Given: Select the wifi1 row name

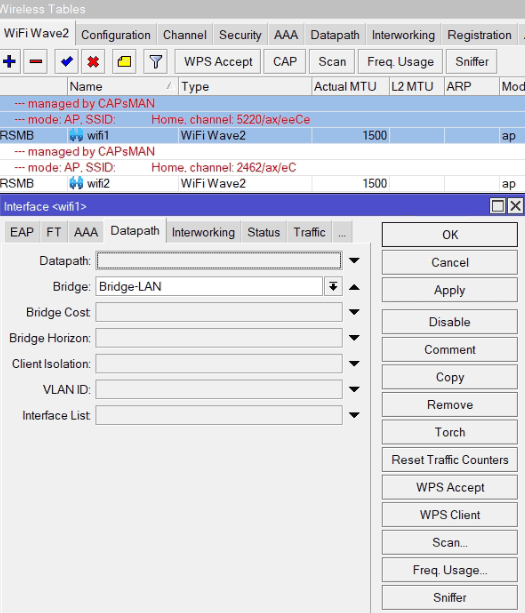Looking at the screenshot, I should tap(98, 136).
